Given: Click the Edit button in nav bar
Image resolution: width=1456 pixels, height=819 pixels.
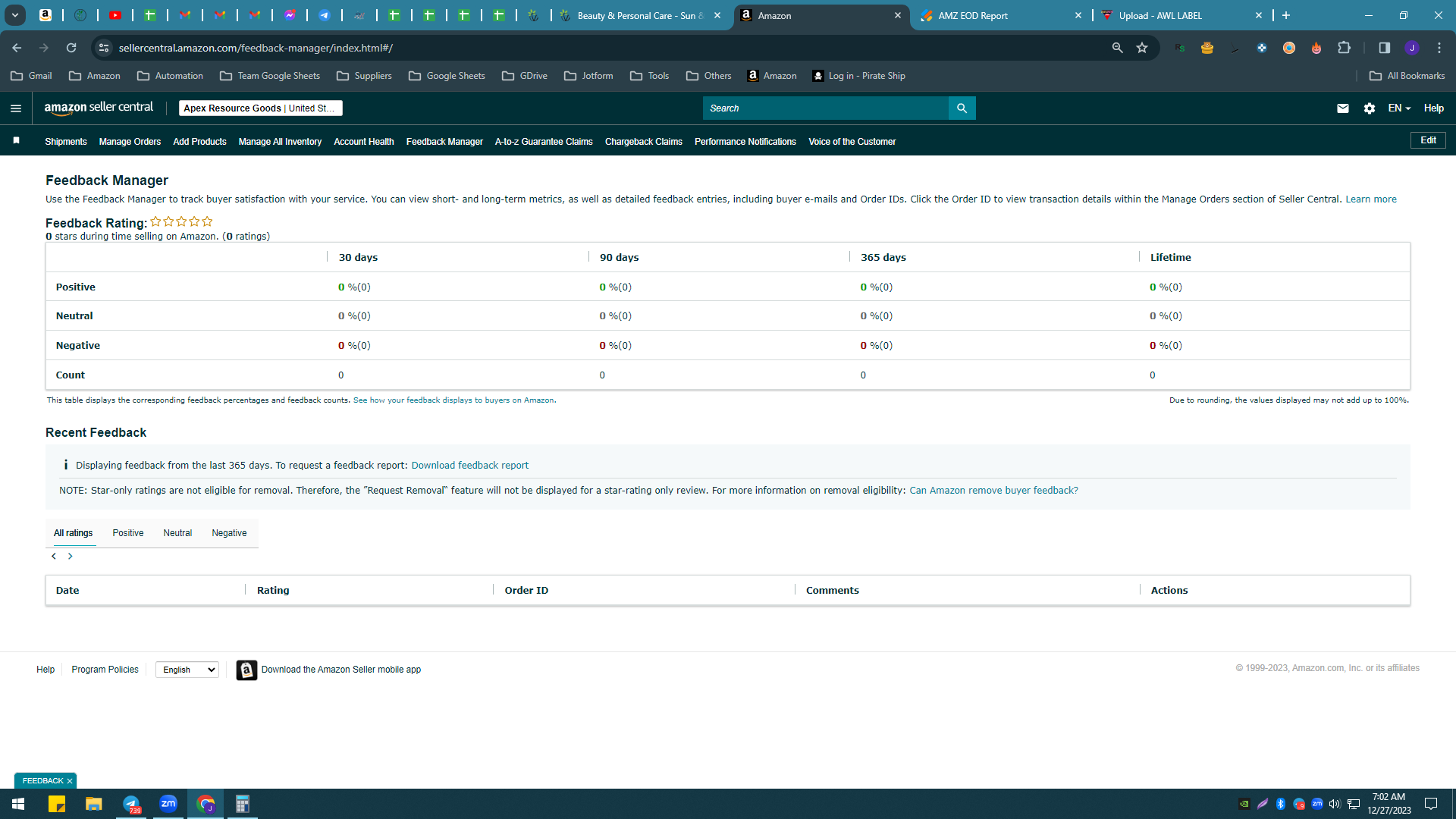Looking at the screenshot, I should click(x=1428, y=140).
